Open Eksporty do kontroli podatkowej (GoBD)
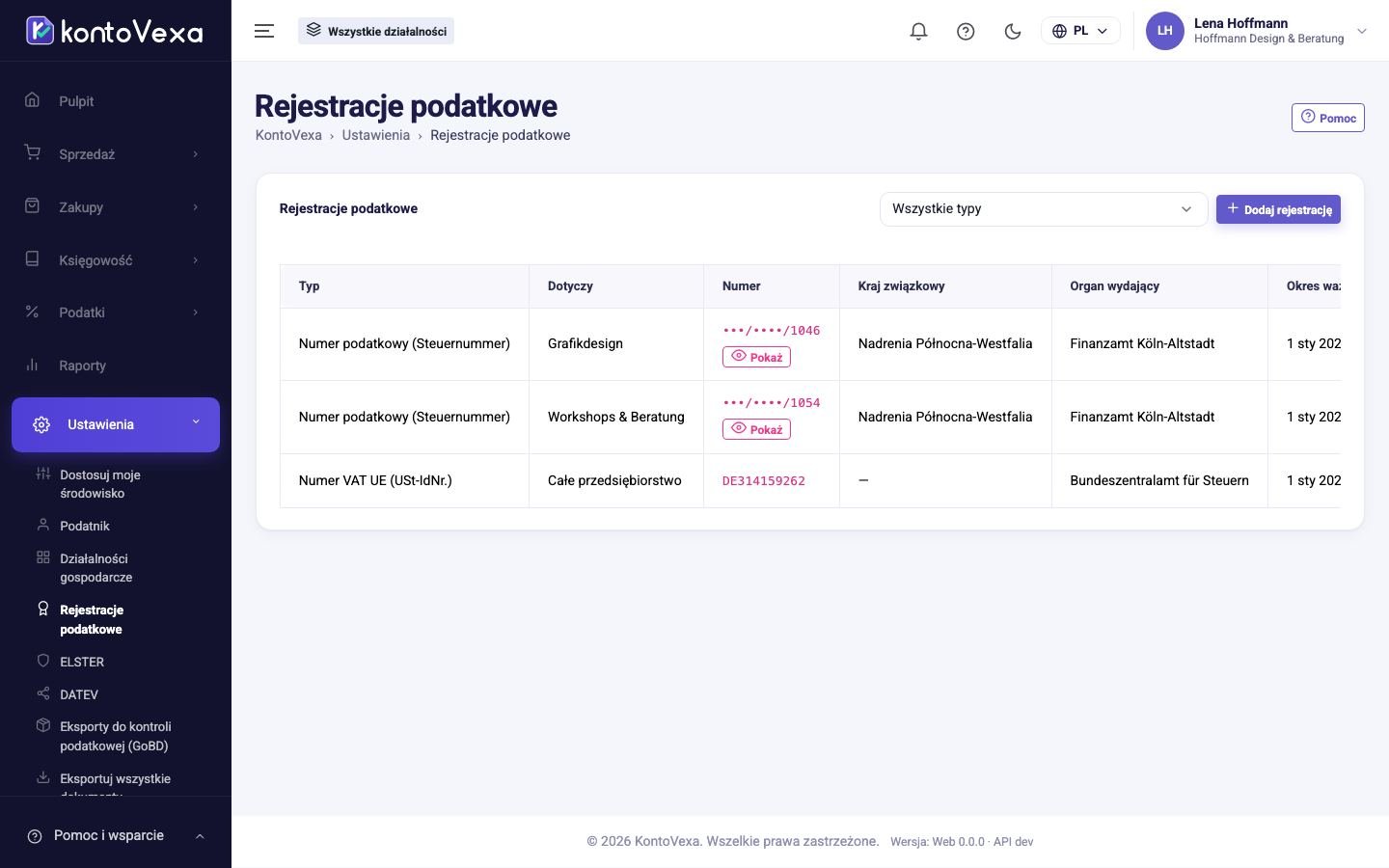 pyautogui.click(x=115, y=736)
